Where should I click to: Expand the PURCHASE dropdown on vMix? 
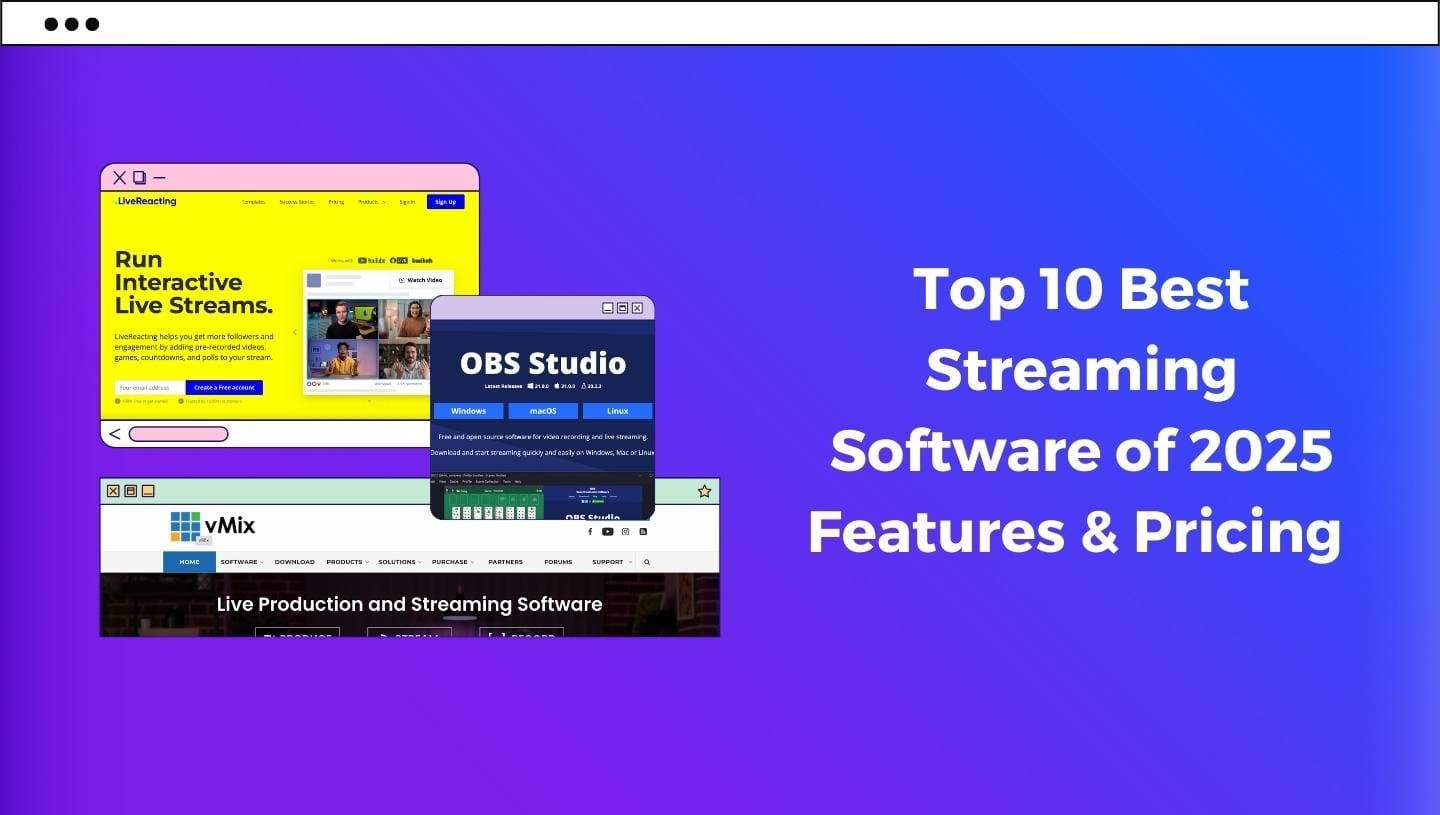(451, 562)
